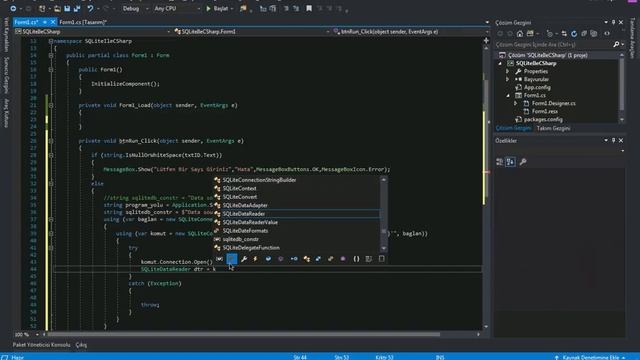Select sqlitedb_constr in IntelliSense list
Screen dimensions: 640x360
point(297,239)
